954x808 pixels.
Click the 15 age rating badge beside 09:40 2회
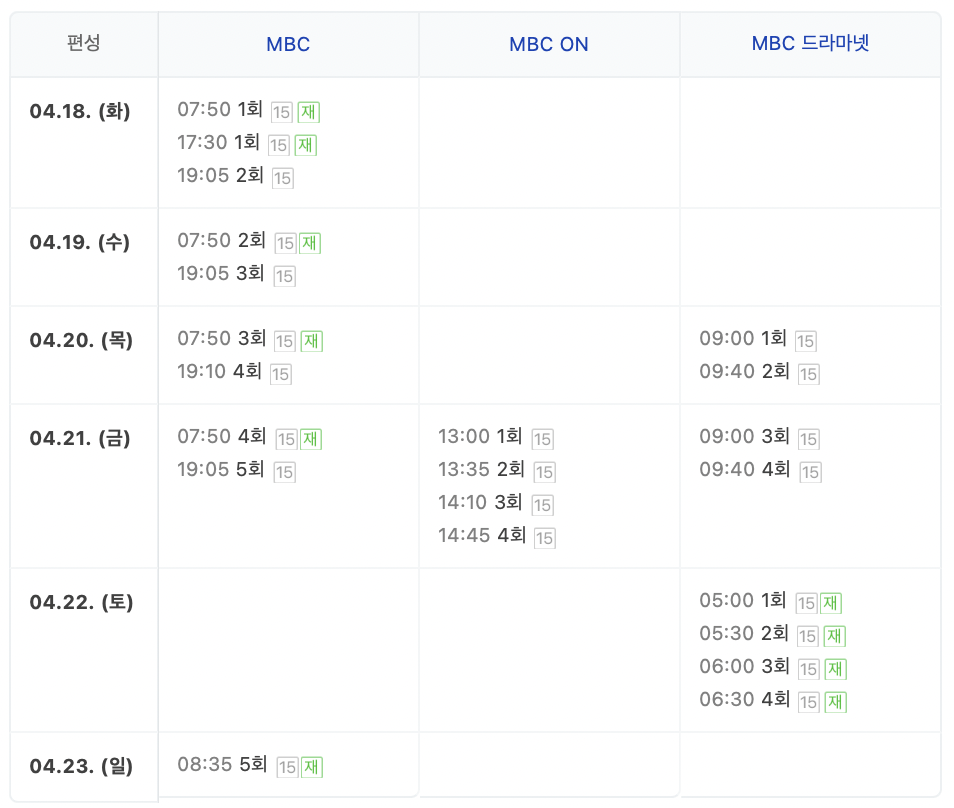(809, 374)
